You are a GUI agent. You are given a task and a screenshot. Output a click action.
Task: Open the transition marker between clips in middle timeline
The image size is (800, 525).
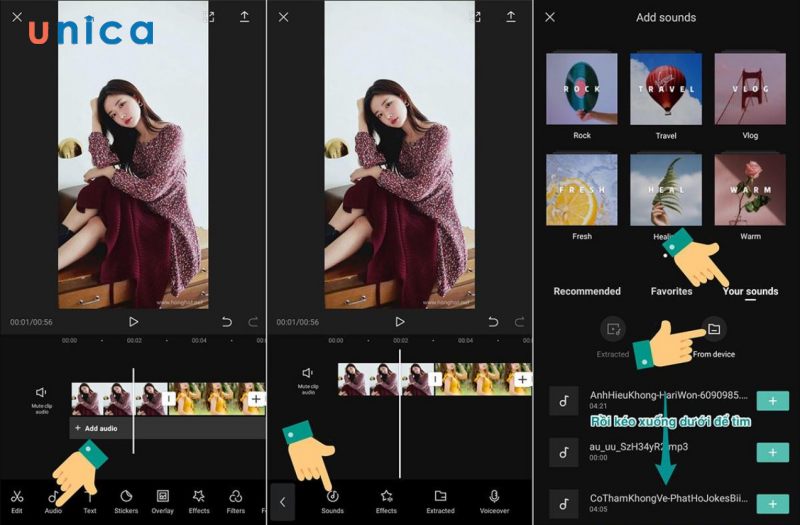pyautogui.click(x=435, y=380)
